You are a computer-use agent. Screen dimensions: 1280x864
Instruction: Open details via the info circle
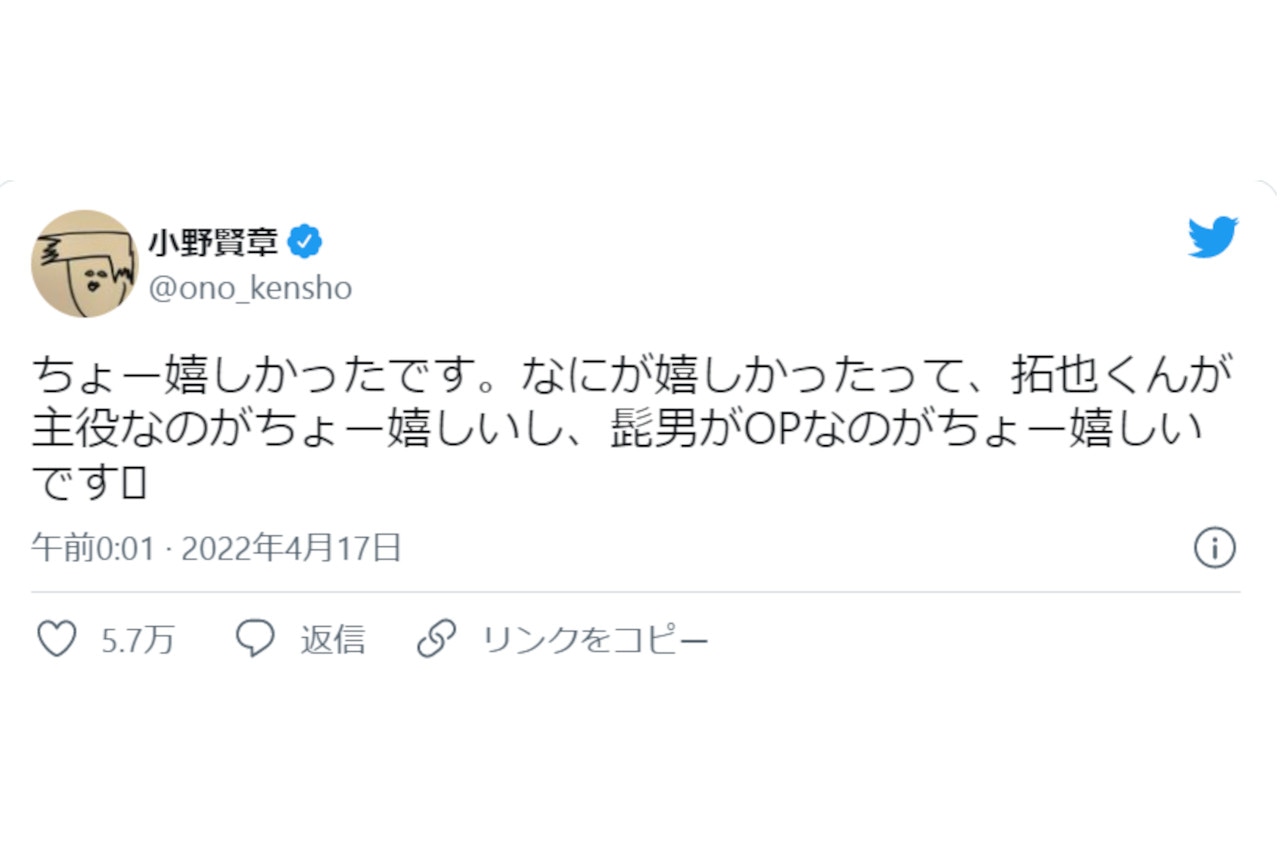[x=1215, y=548]
